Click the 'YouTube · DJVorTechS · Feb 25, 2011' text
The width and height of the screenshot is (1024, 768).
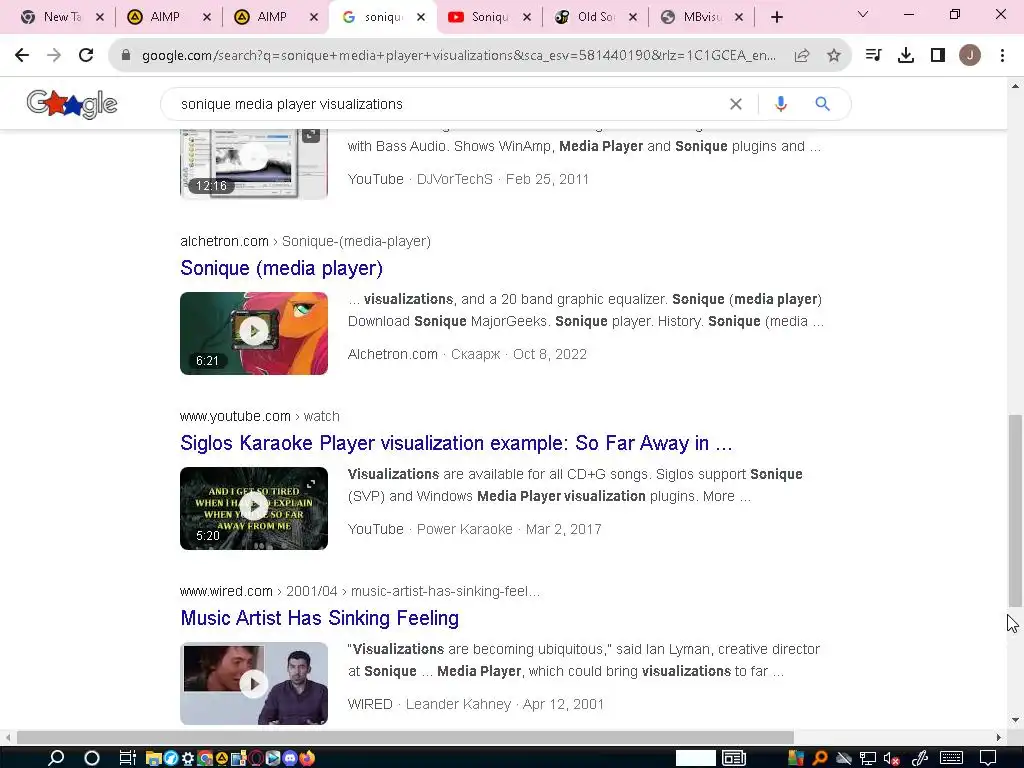pyautogui.click(x=468, y=179)
